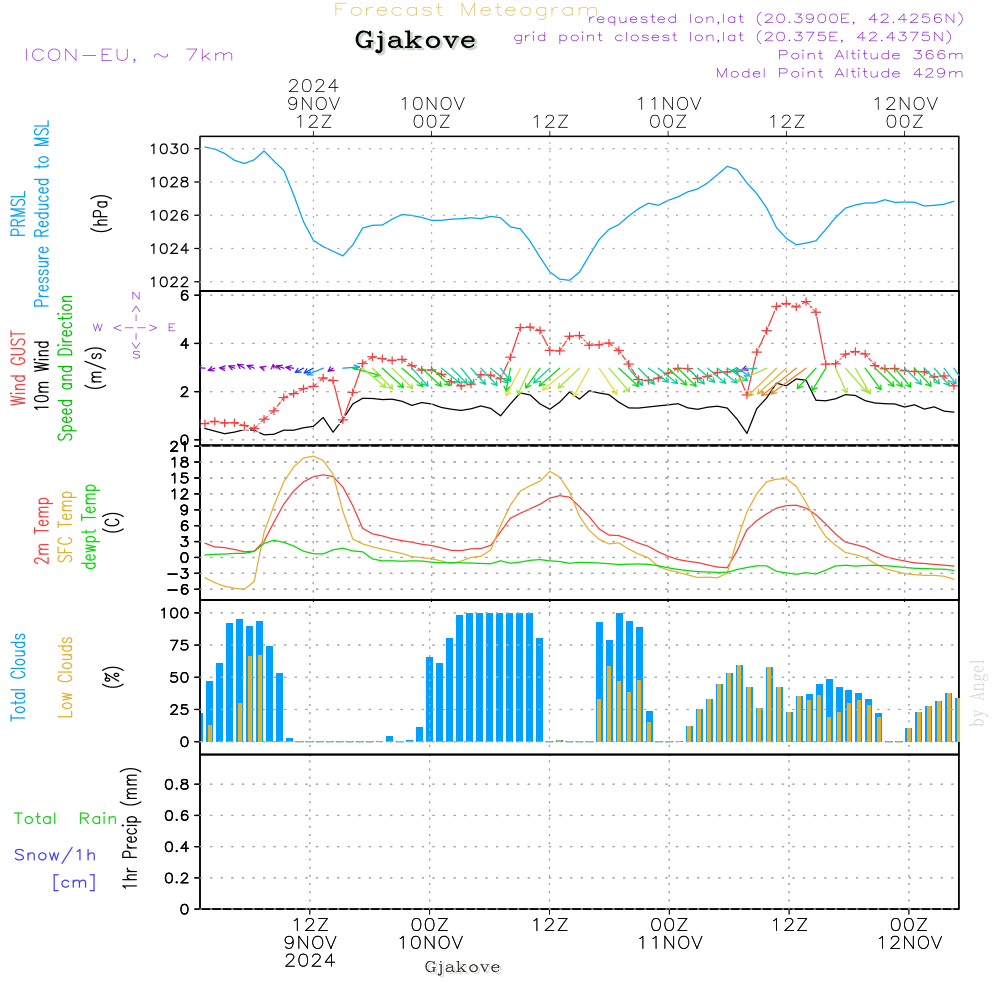
Task: Click the 'ICON-EU, ~ 7km' model label
Action: tap(129, 55)
